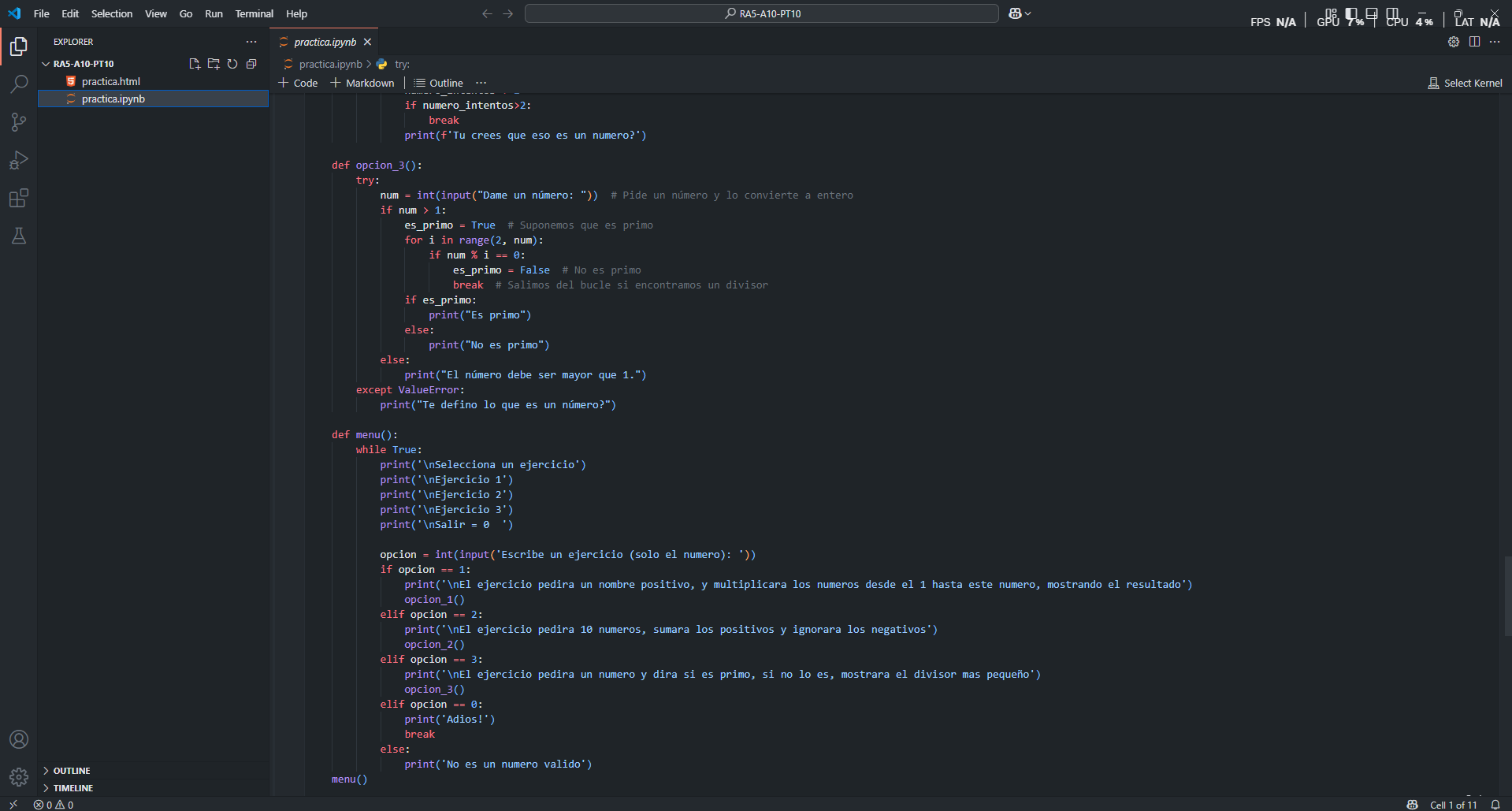Image resolution: width=1512 pixels, height=811 pixels.
Task: Open the Source Control view
Action: pos(19,122)
